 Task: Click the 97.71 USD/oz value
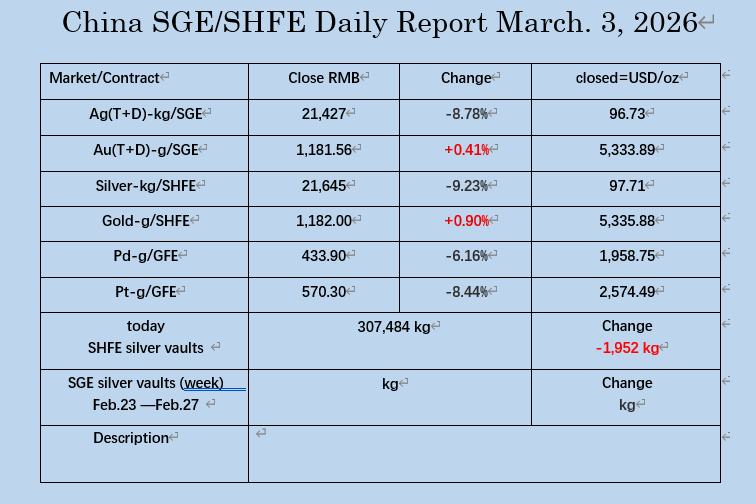click(626, 185)
